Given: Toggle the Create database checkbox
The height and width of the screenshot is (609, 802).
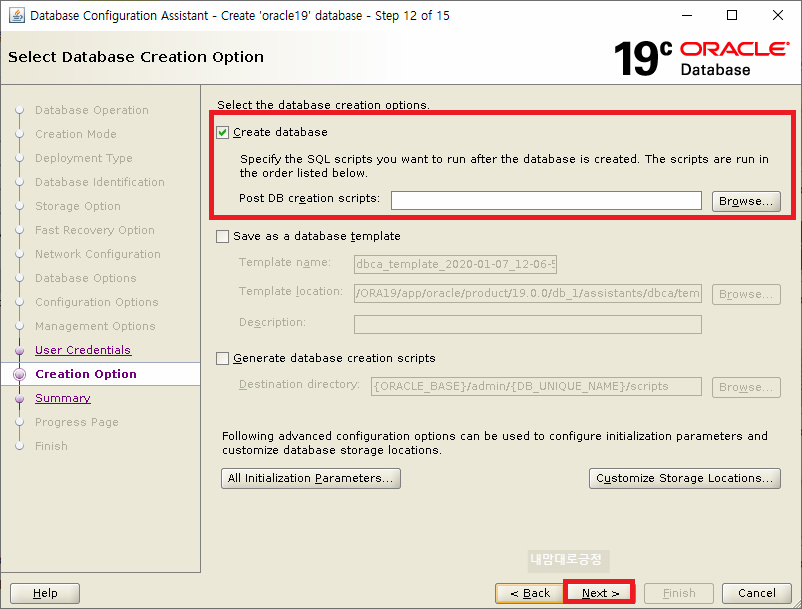Looking at the screenshot, I should 222,132.
